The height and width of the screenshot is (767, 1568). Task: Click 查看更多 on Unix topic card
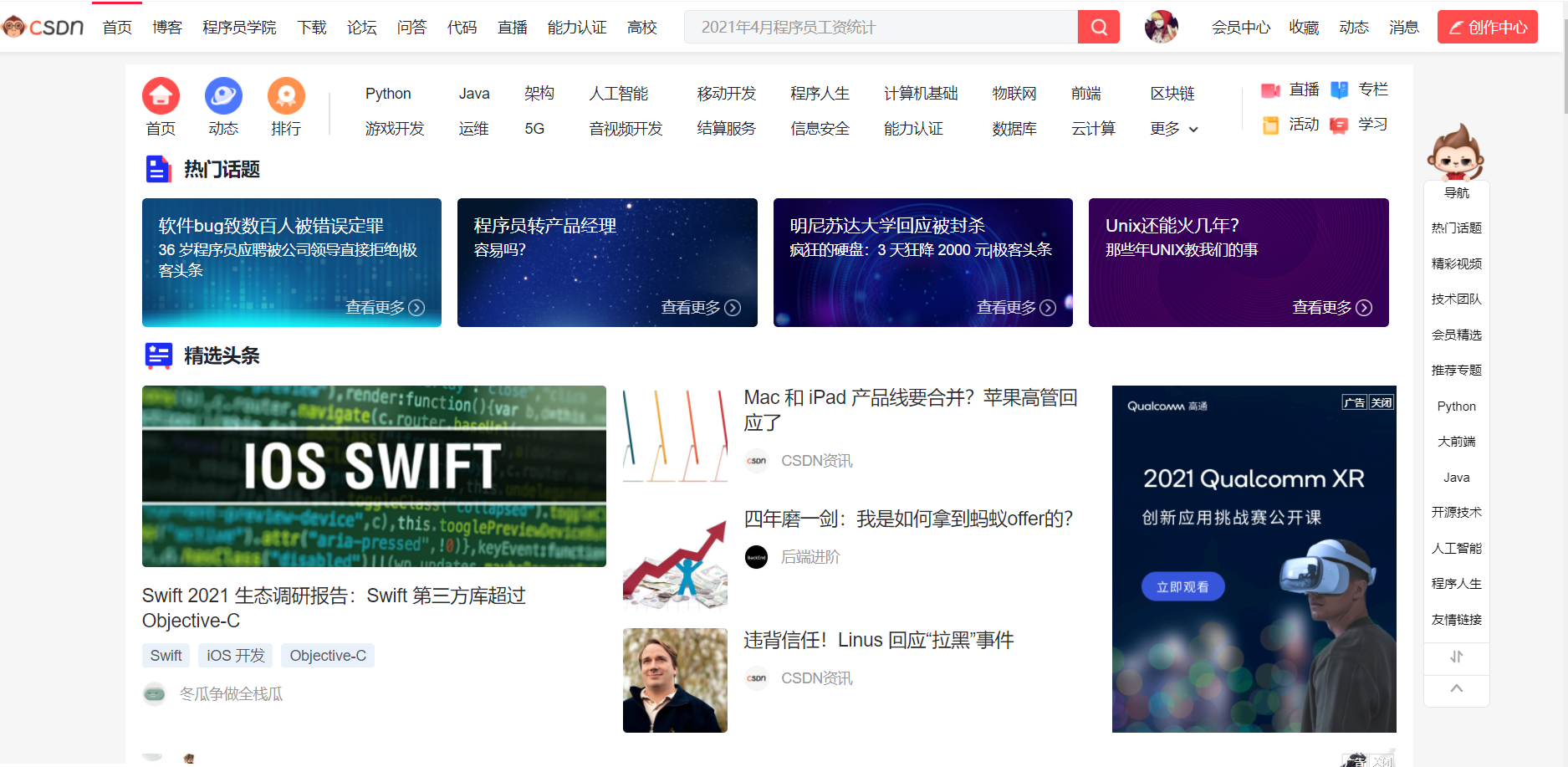1332,308
